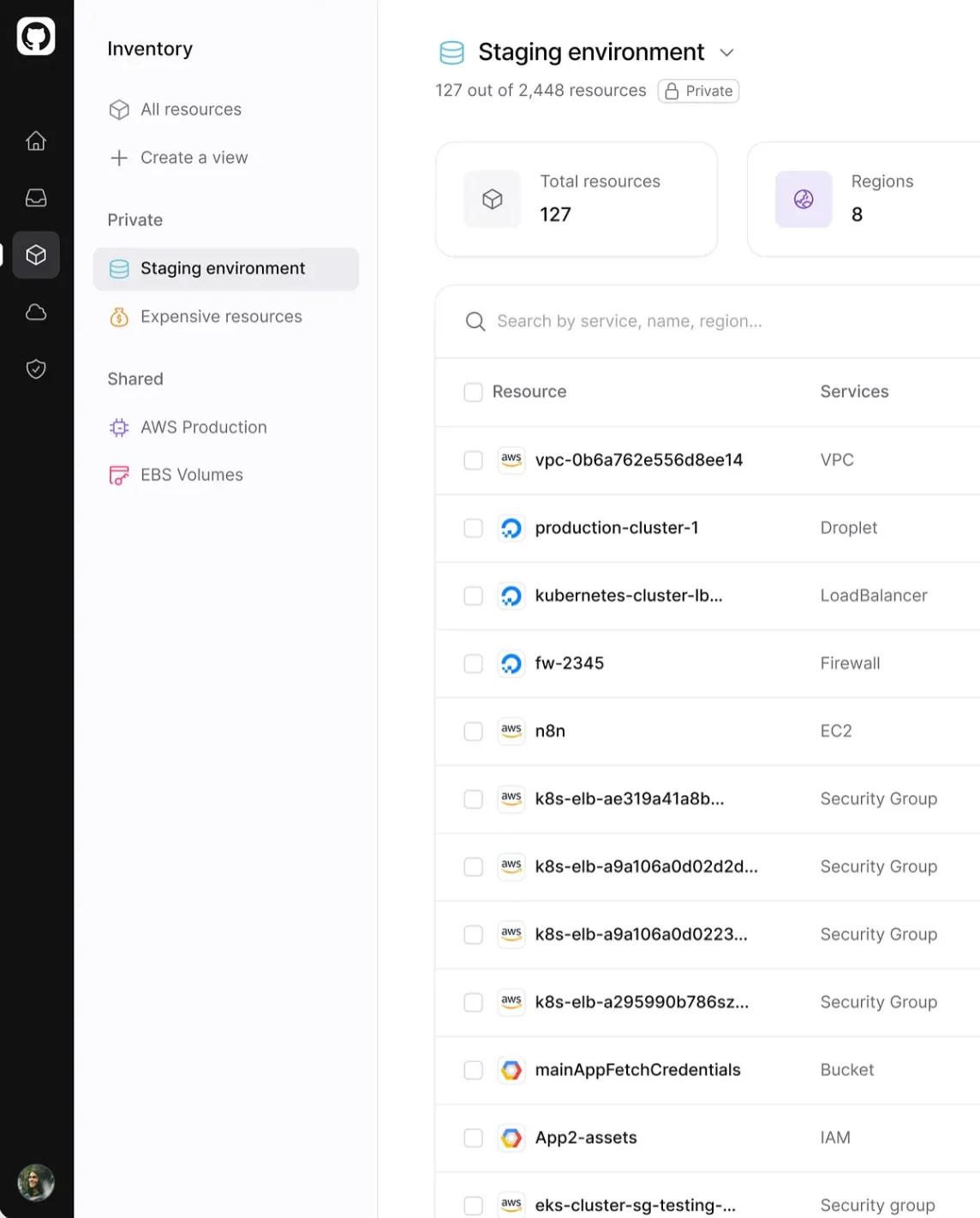This screenshot has width=980, height=1218.
Task: Click the chip icon for AWS Production
Action: point(119,427)
